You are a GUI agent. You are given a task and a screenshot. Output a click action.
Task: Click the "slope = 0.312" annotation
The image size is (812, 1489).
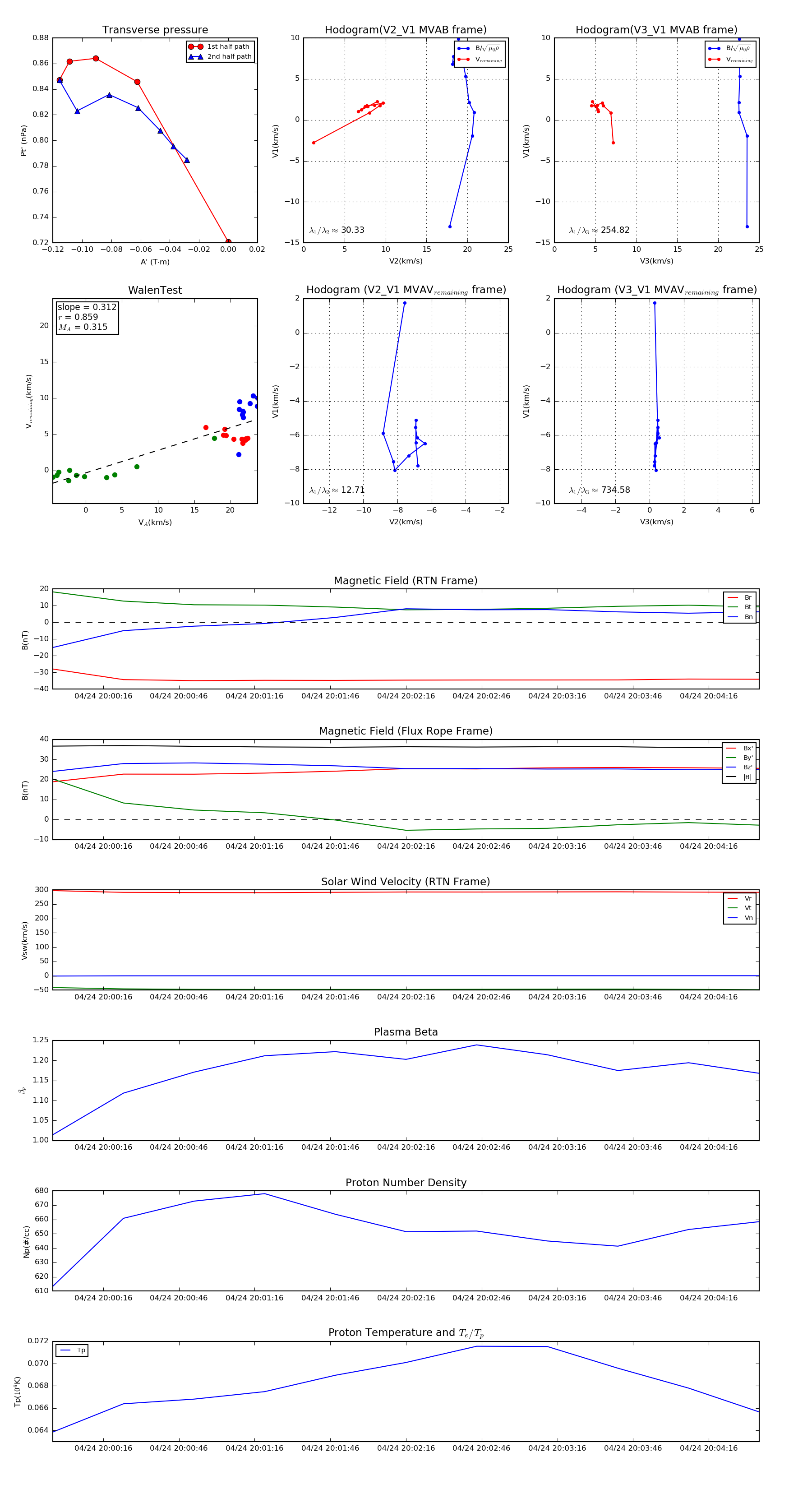pyautogui.click(x=87, y=308)
